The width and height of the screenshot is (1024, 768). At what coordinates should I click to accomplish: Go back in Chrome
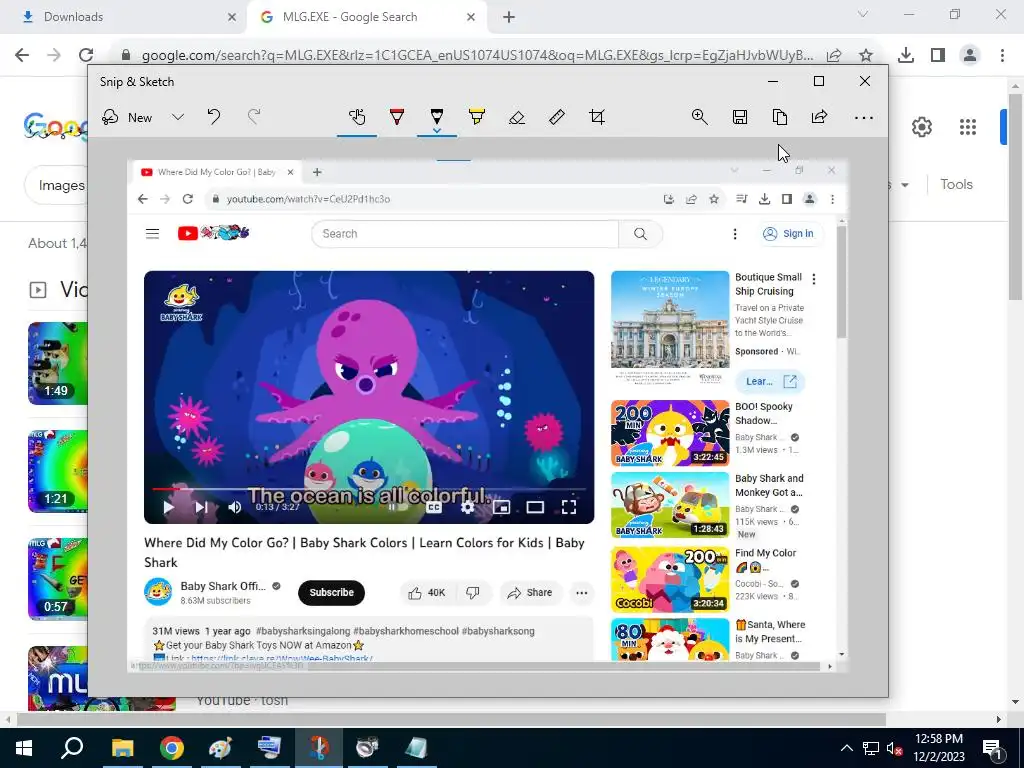(x=22, y=56)
